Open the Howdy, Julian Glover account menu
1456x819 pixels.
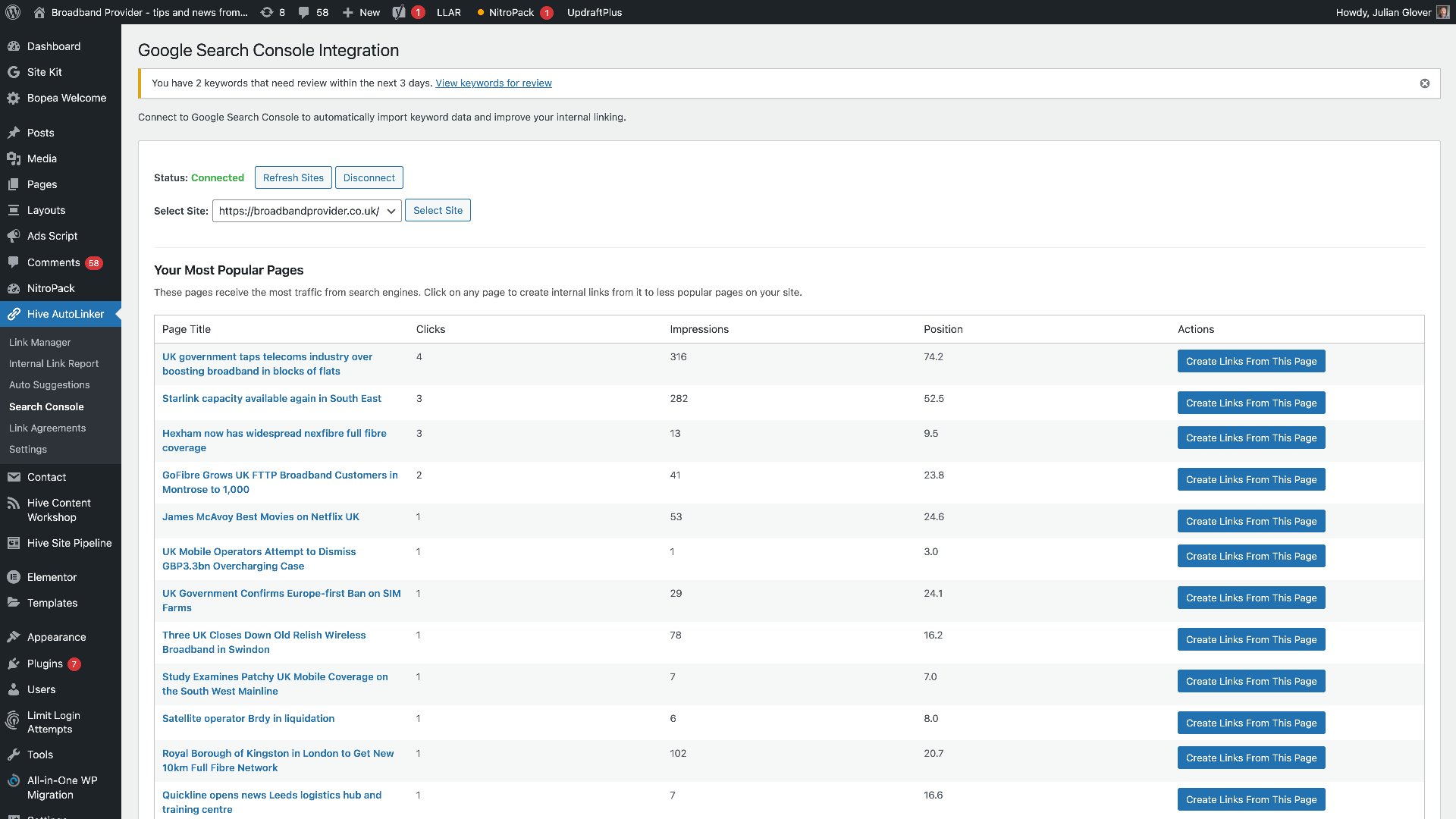click(x=1385, y=12)
